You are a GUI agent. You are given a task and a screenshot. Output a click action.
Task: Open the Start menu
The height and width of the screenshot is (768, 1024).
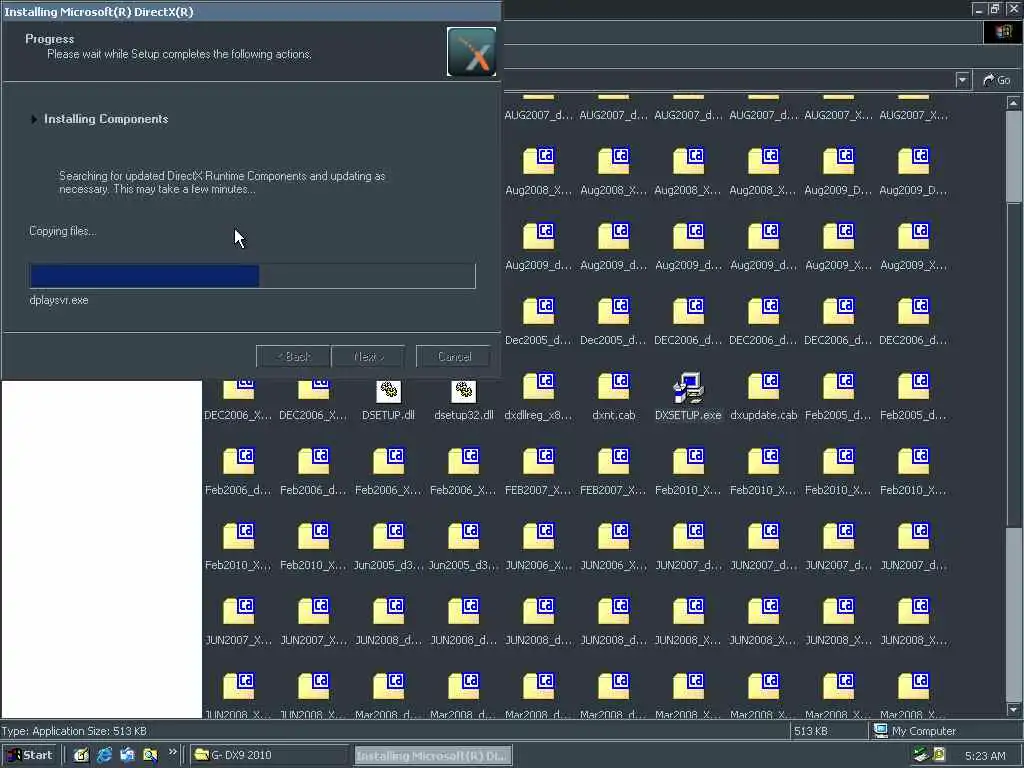(29, 755)
